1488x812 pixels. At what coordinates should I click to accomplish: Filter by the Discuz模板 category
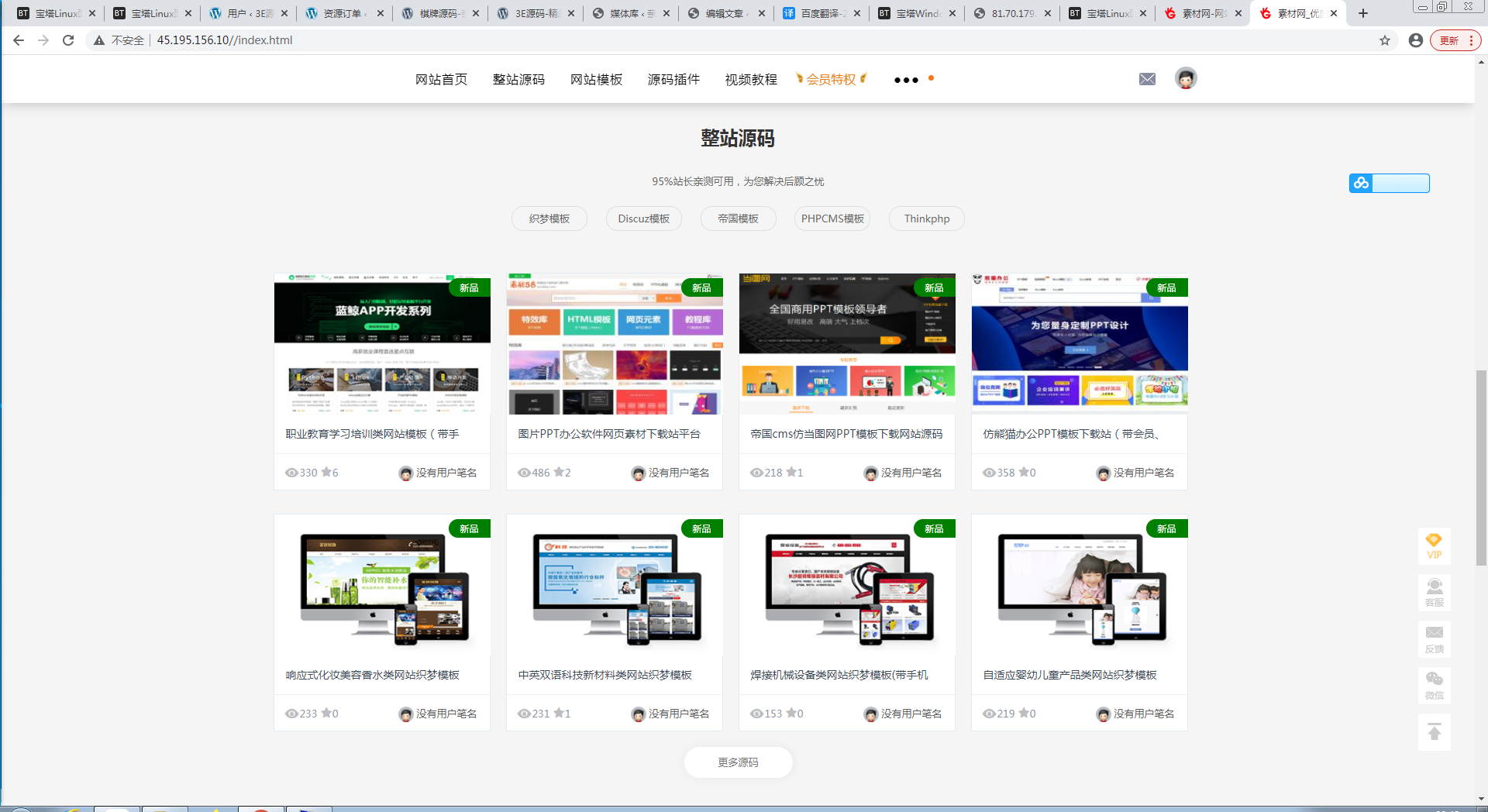click(x=643, y=218)
